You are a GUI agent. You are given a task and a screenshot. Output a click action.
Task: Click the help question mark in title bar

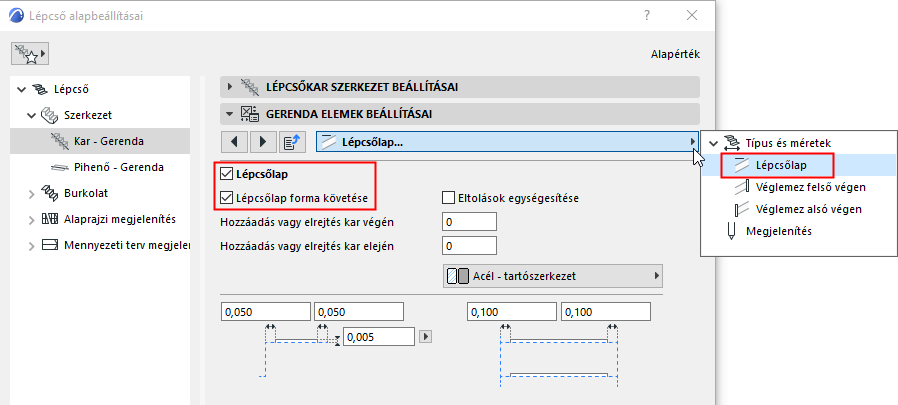[647, 15]
